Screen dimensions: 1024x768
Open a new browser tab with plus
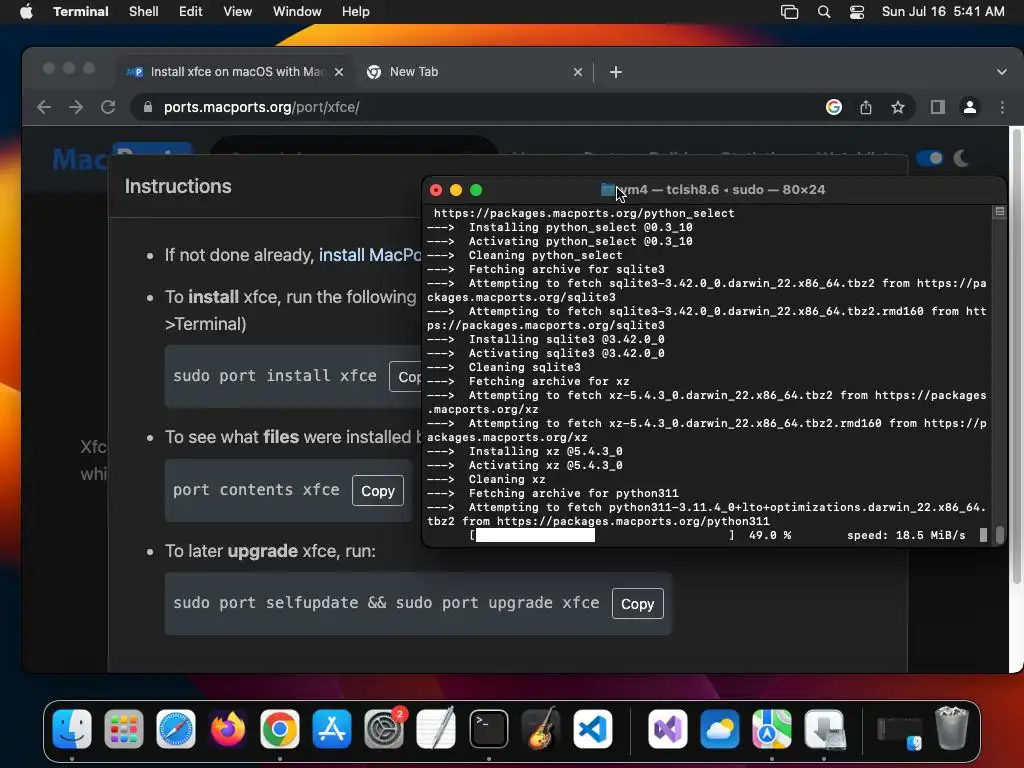click(615, 72)
